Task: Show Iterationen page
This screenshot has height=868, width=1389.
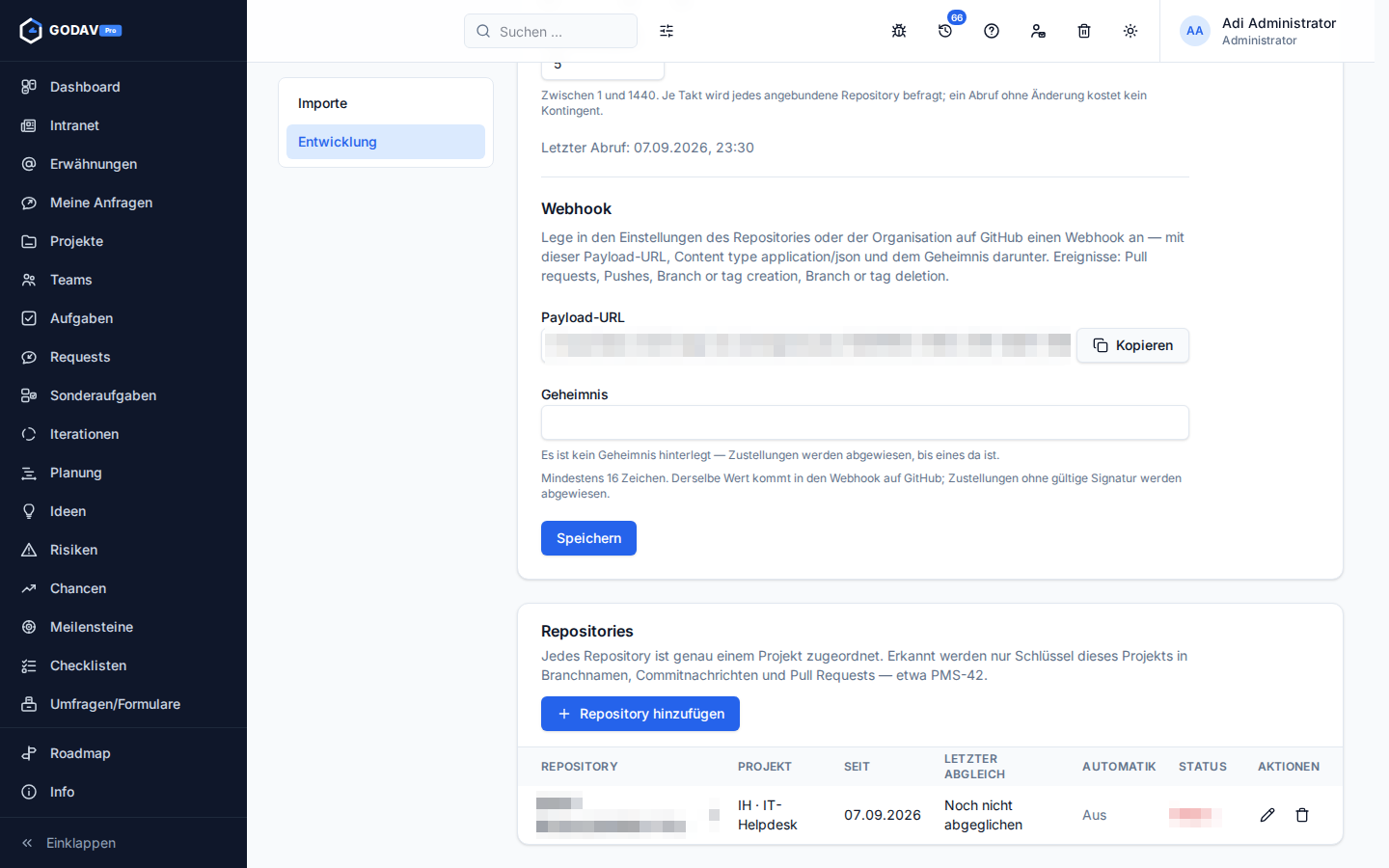Action: click(x=123, y=434)
